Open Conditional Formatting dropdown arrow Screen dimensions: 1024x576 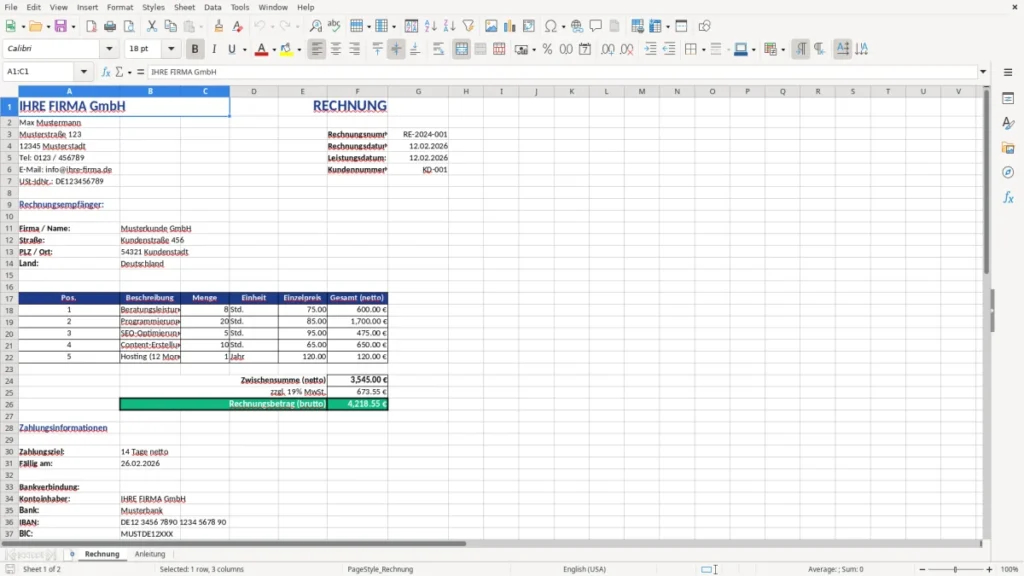tap(783, 50)
